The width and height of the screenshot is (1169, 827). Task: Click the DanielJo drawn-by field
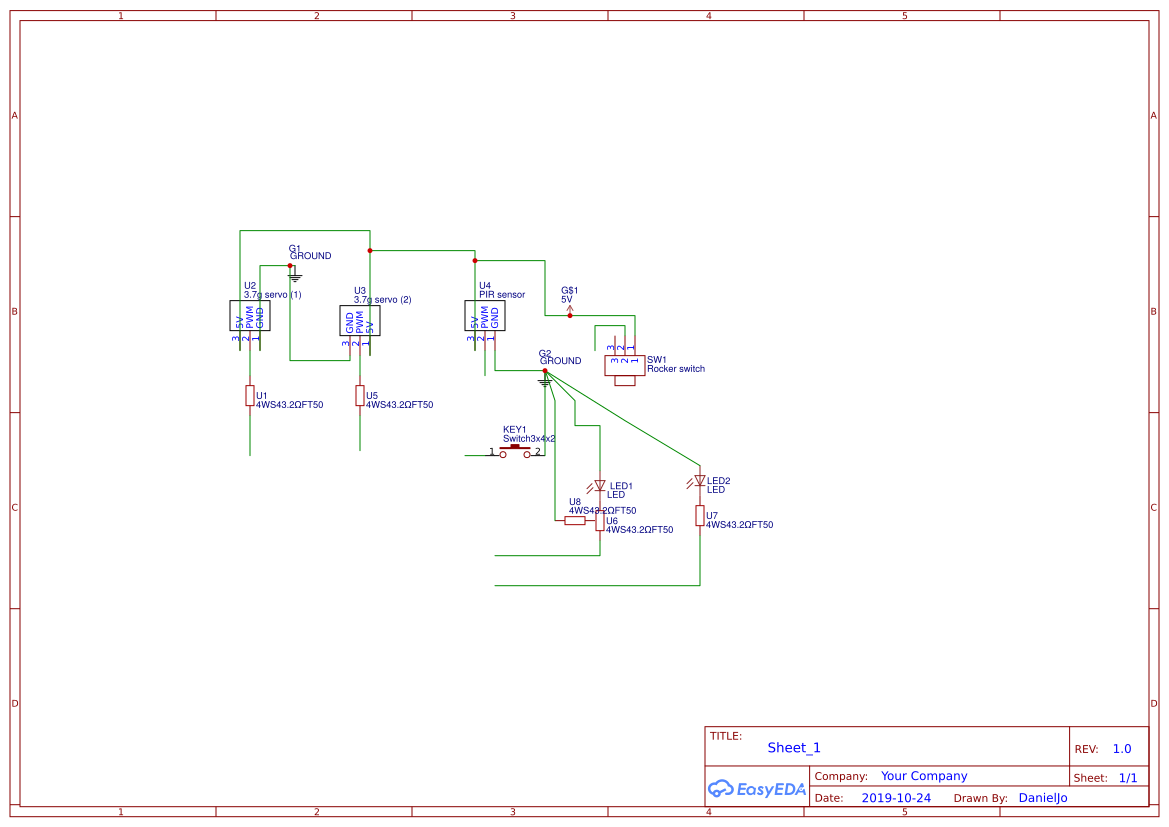tap(1043, 797)
